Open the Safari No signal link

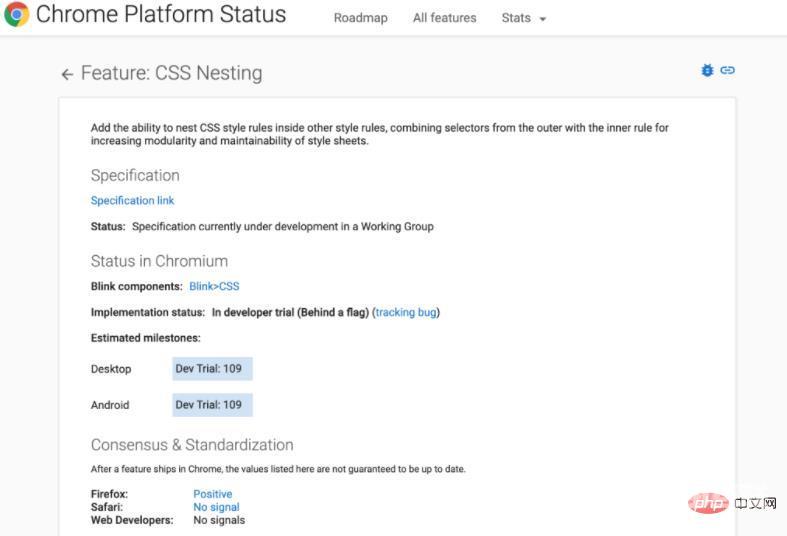216,507
